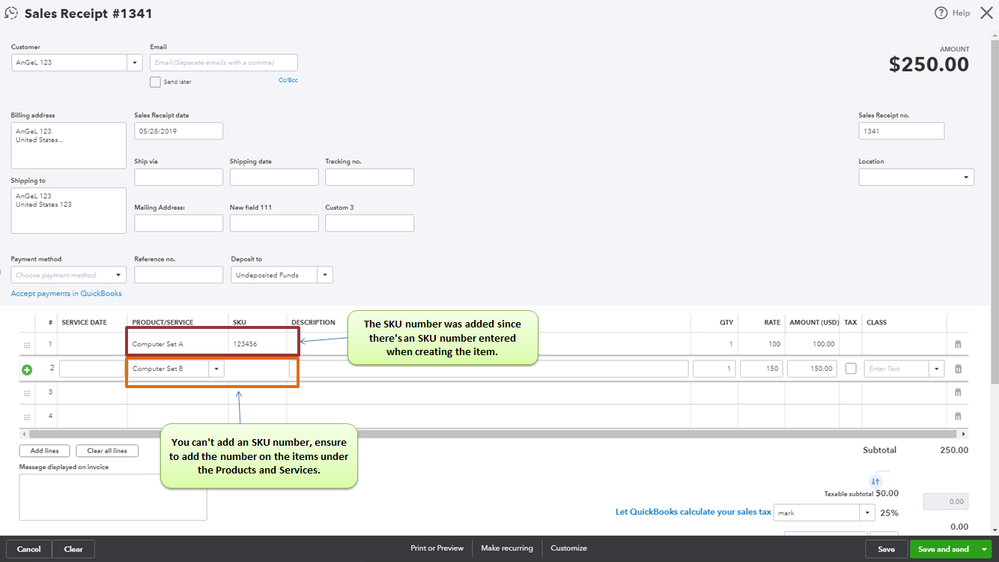Grab the drag handle on line 4

(x=27, y=417)
